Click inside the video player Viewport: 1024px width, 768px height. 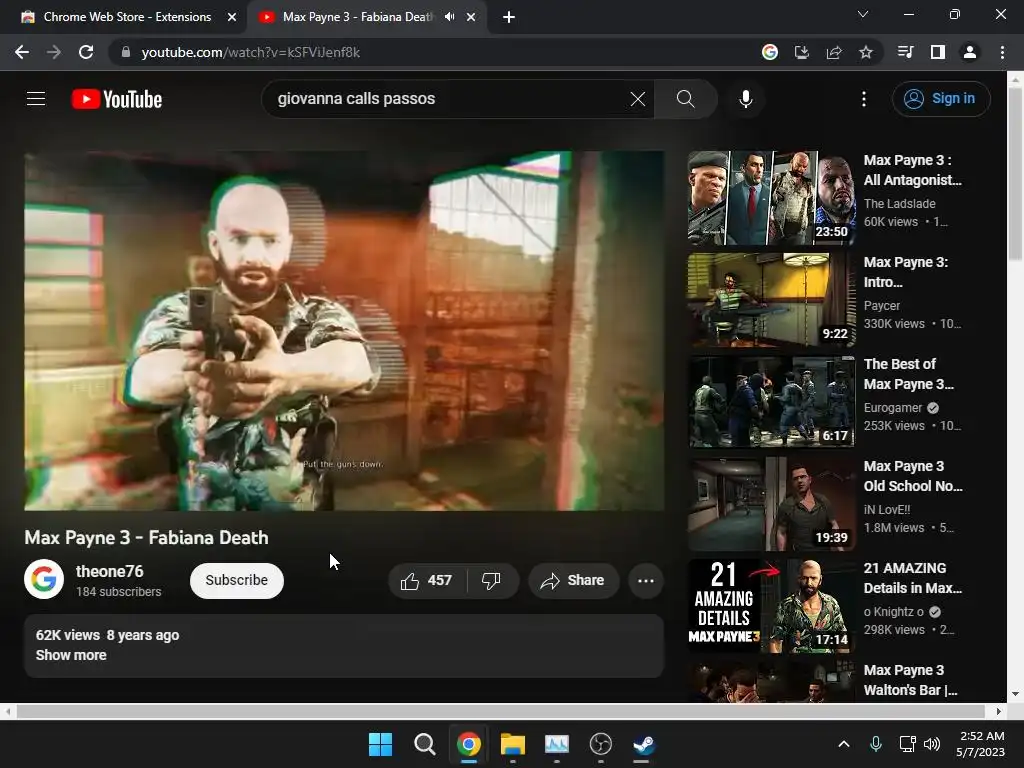344,330
